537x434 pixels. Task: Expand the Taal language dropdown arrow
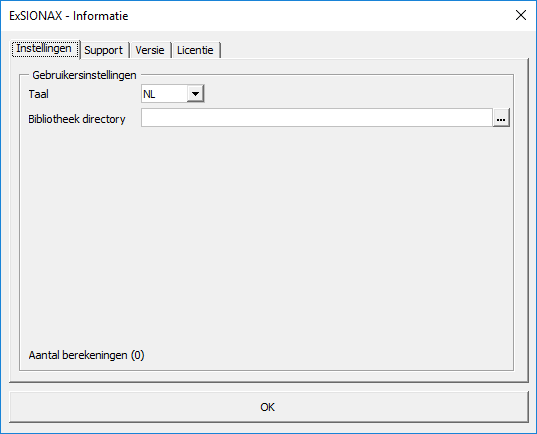click(196, 94)
